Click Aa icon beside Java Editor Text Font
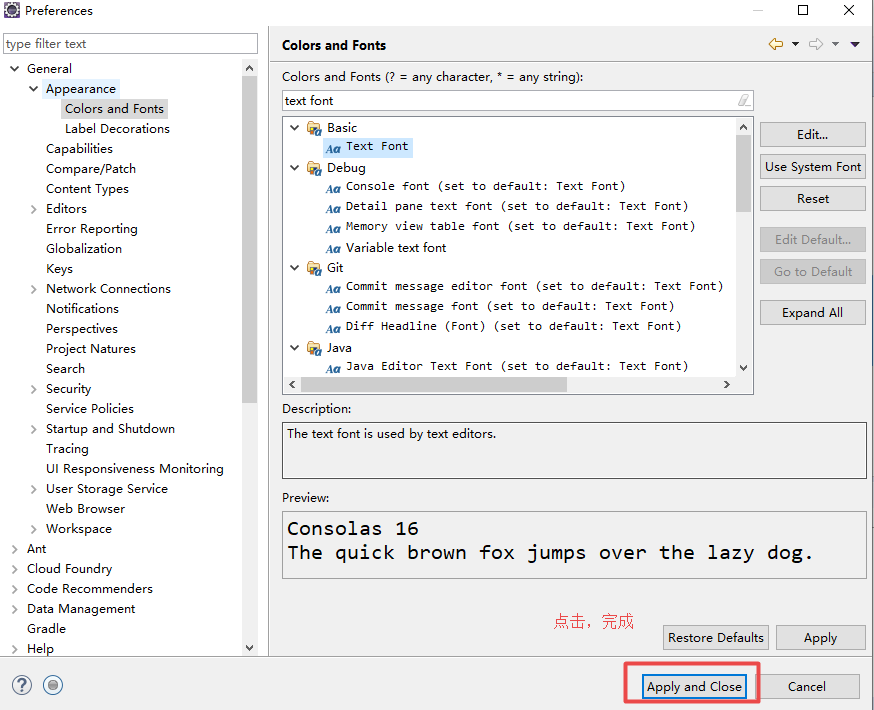Image resolution: width=874 pixels, height=710 pixels. tap(333, 369)
